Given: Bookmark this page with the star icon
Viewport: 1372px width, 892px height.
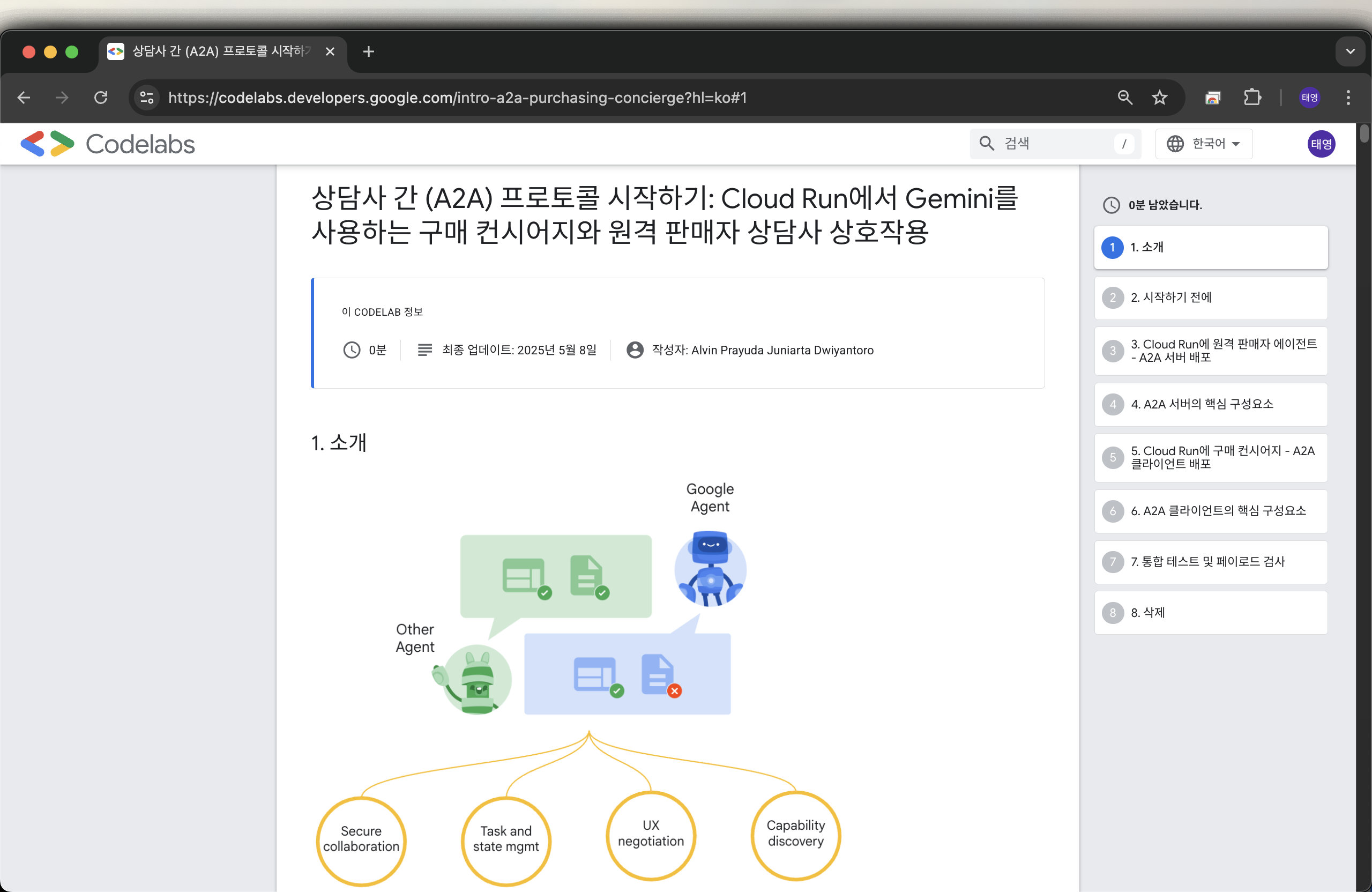Looking at the screenshot, I should click(x=1159, y=98).
